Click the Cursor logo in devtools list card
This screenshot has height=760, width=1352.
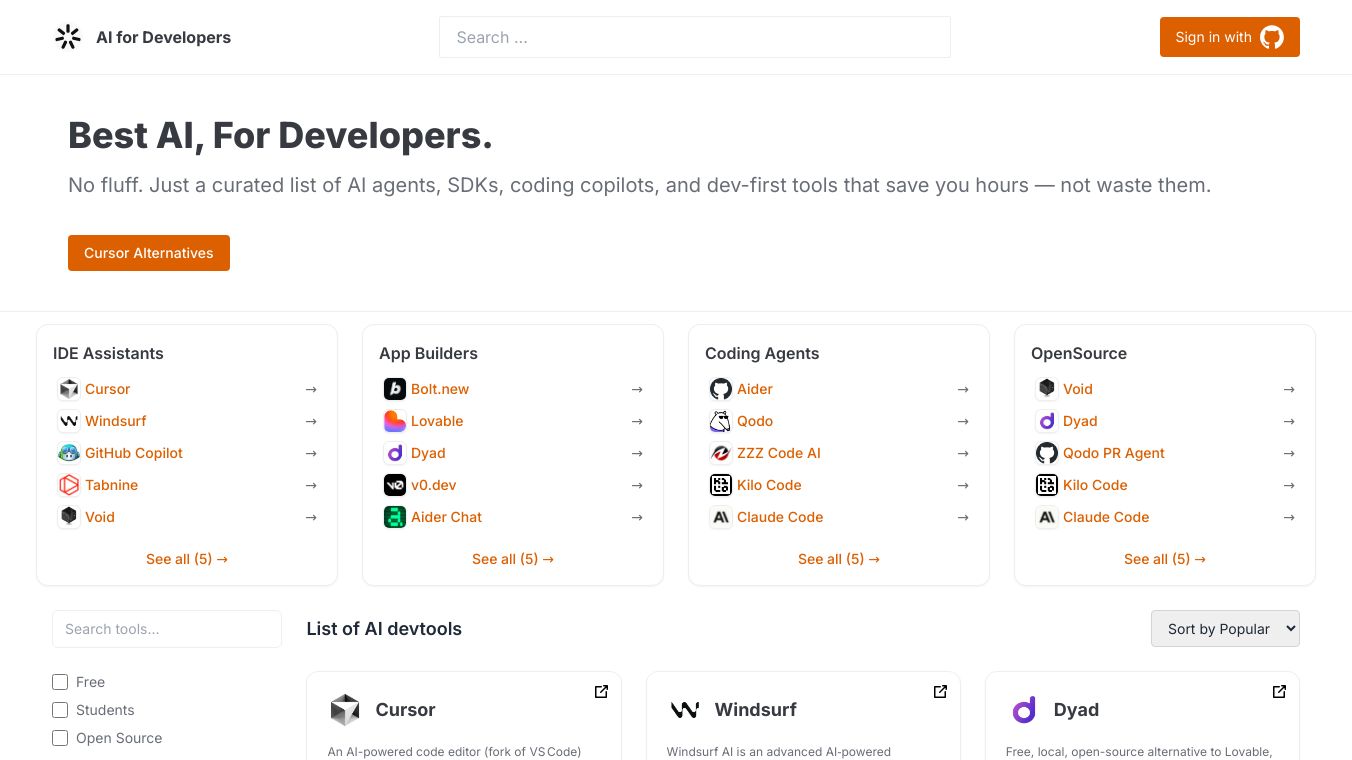click(x=345, y=710)
